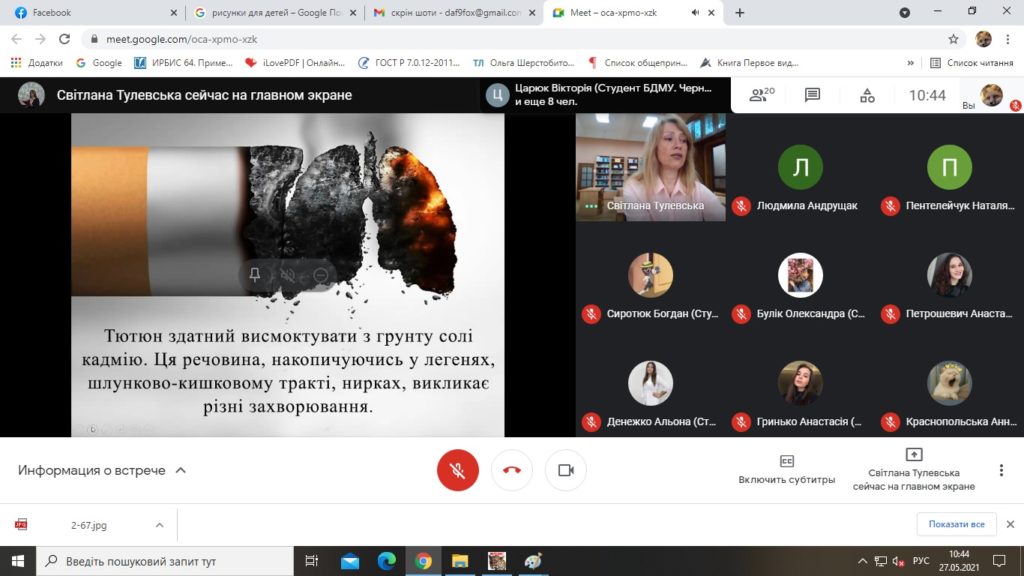Expand Информация о встрече meeting details
The height and width of the screenshot is (576, 1024).
pyautogui.click(x=102, y=470)
